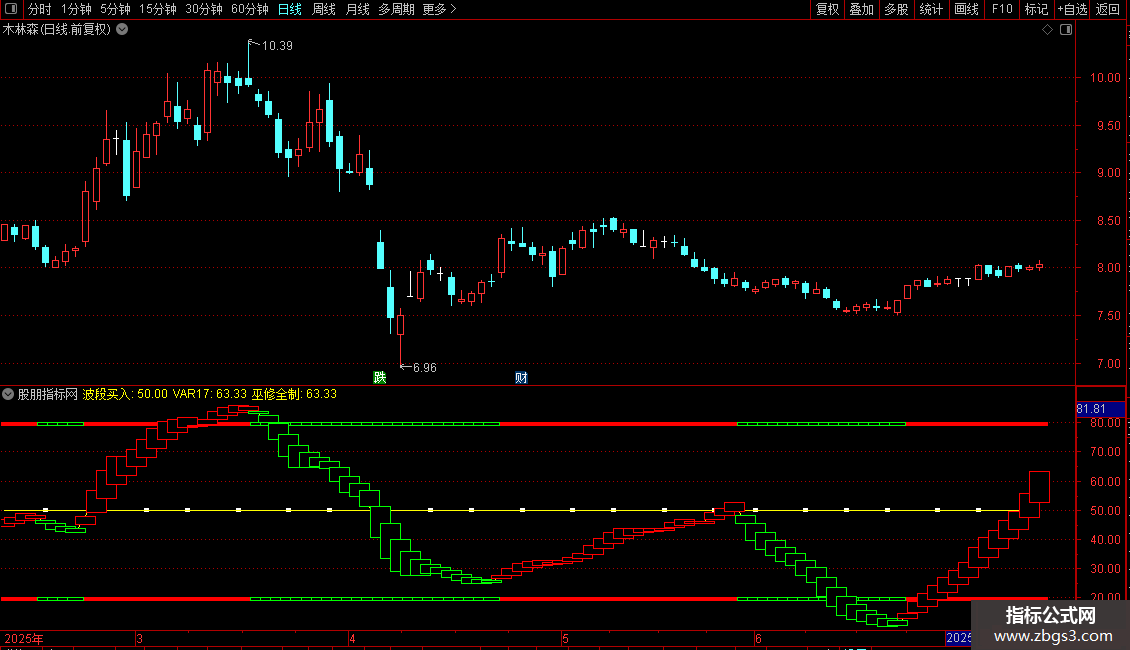Click the 巫修全制: 63.33 indicator value
1130x650 pixels.
tap(293, 394)
